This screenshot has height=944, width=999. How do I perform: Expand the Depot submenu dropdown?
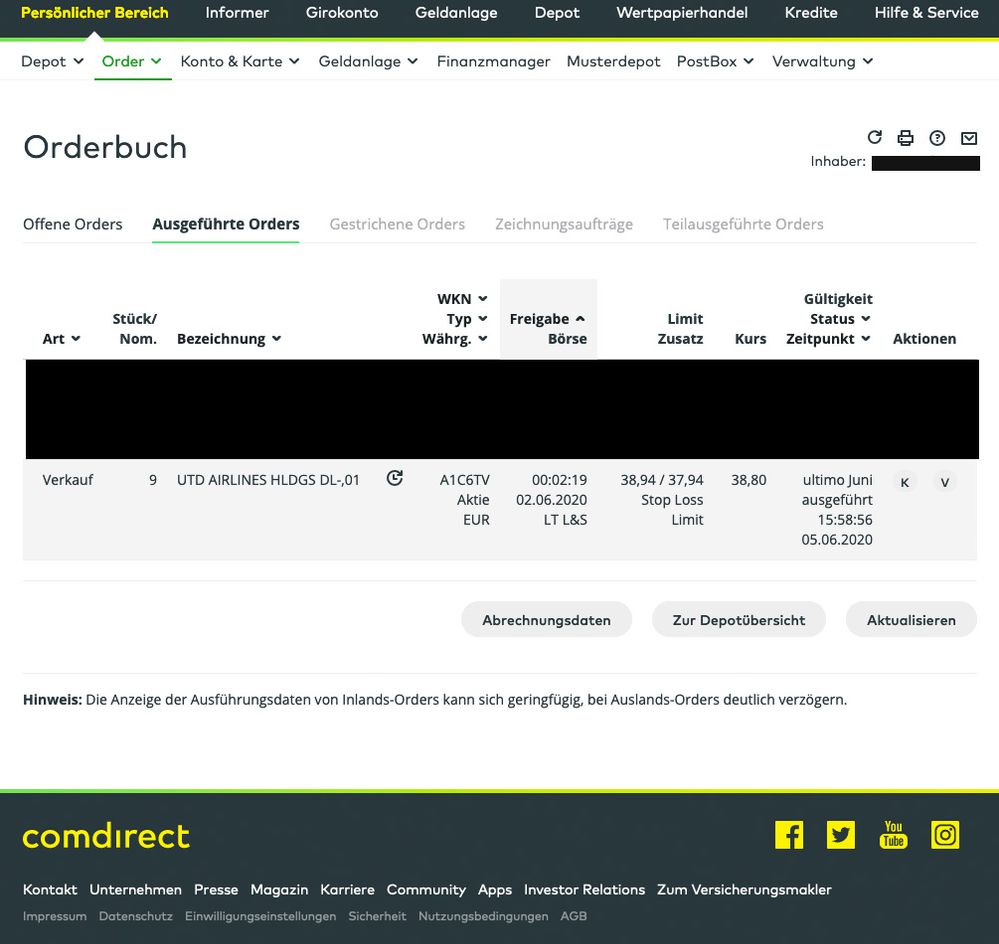52,61
